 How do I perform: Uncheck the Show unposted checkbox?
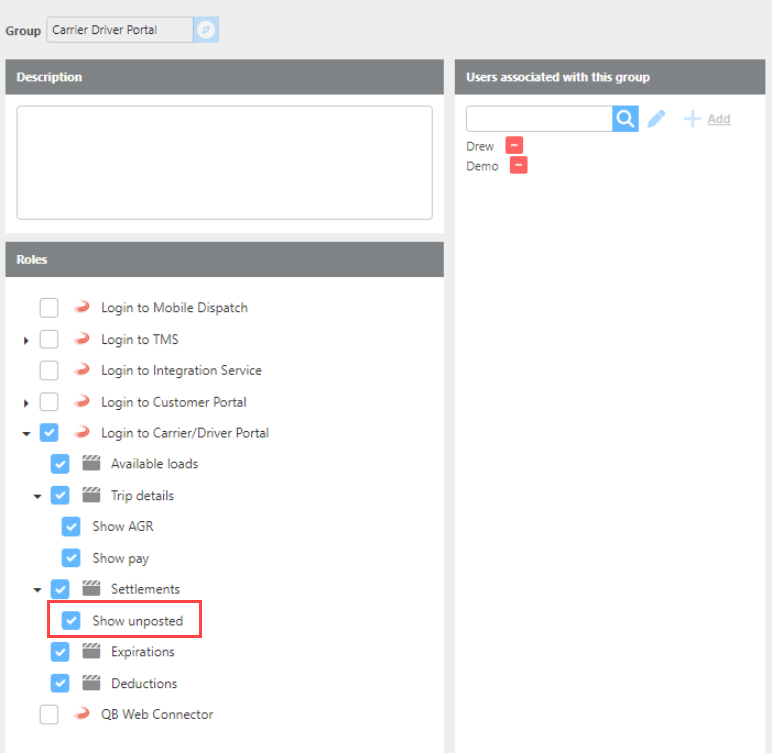pyautogui.click(x=71, y=621)
